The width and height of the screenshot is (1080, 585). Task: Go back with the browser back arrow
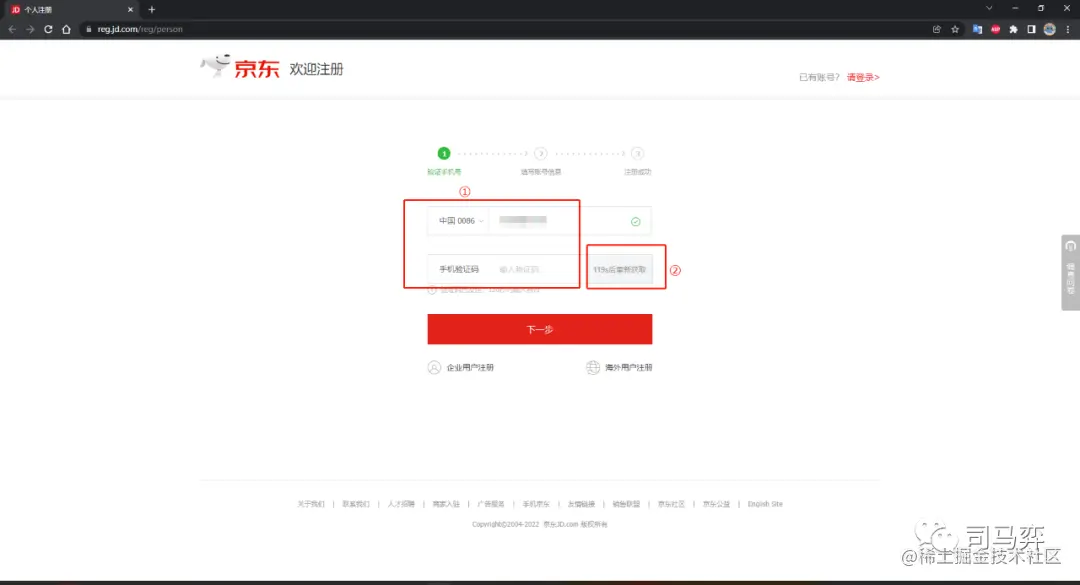pyautogui.click(x=12, y=29)
